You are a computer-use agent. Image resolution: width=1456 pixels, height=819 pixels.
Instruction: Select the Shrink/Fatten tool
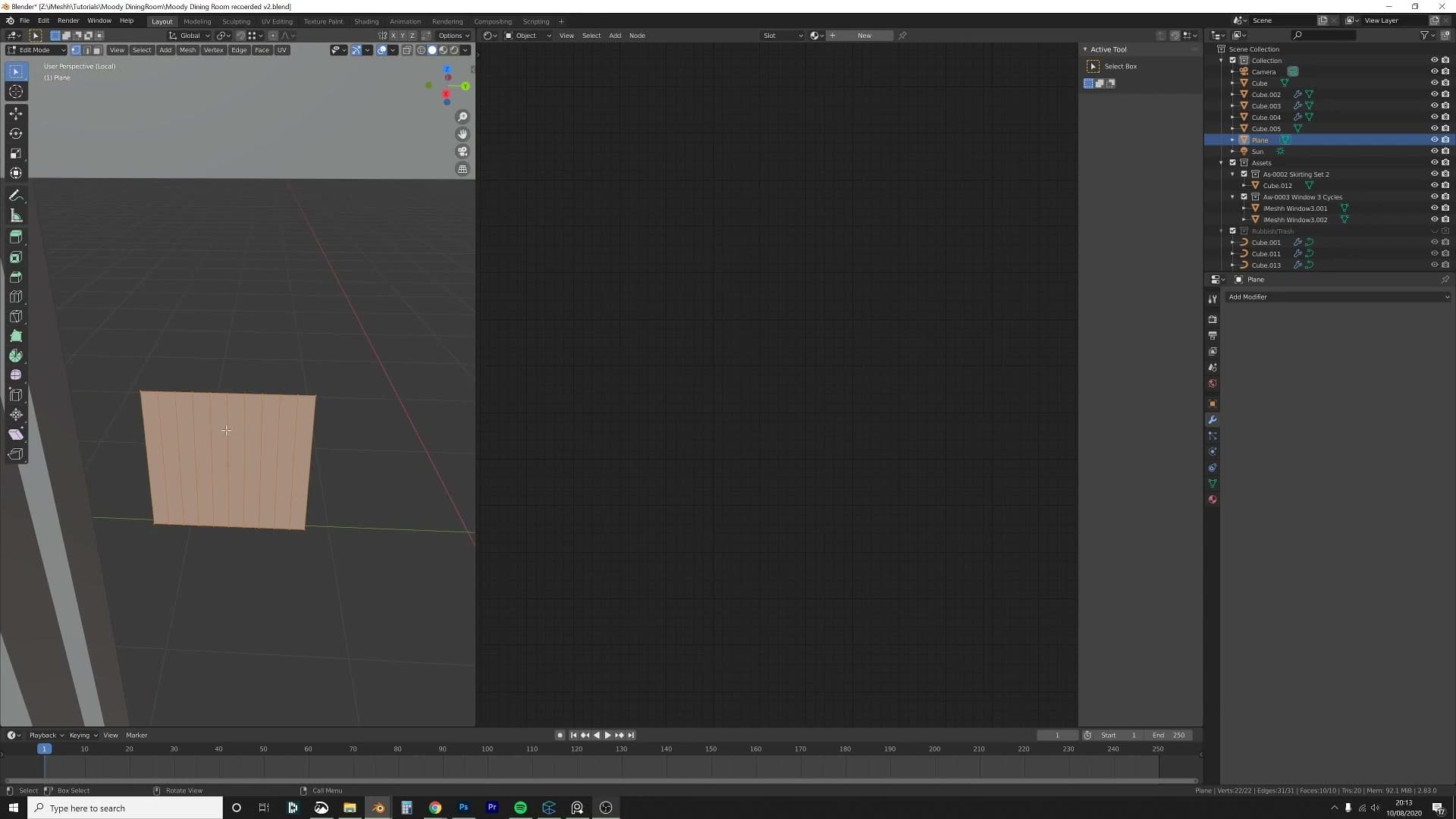coord(16,415)
